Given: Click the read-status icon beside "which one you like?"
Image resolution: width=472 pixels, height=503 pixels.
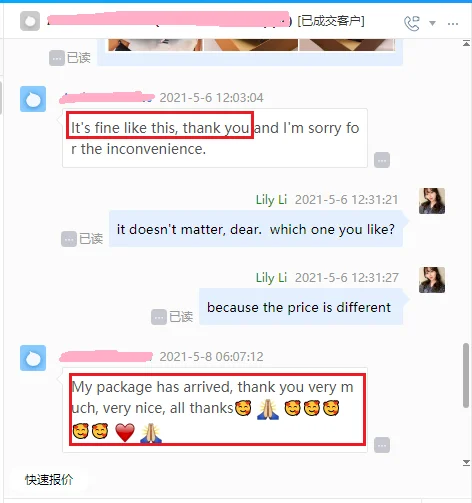Looking at the screenshot, I should 69,239.
